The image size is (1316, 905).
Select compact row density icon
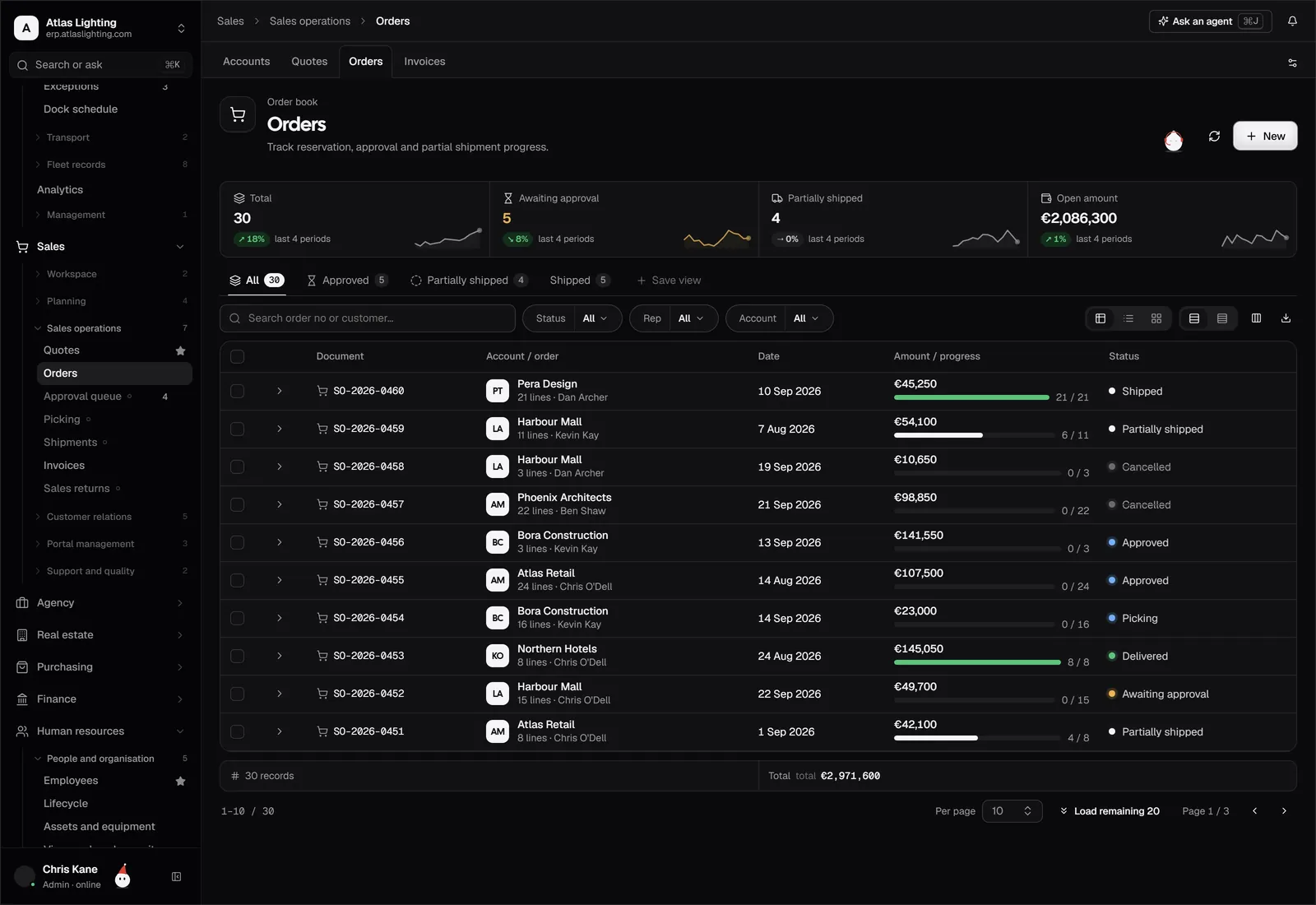(x=1222, y=318)
